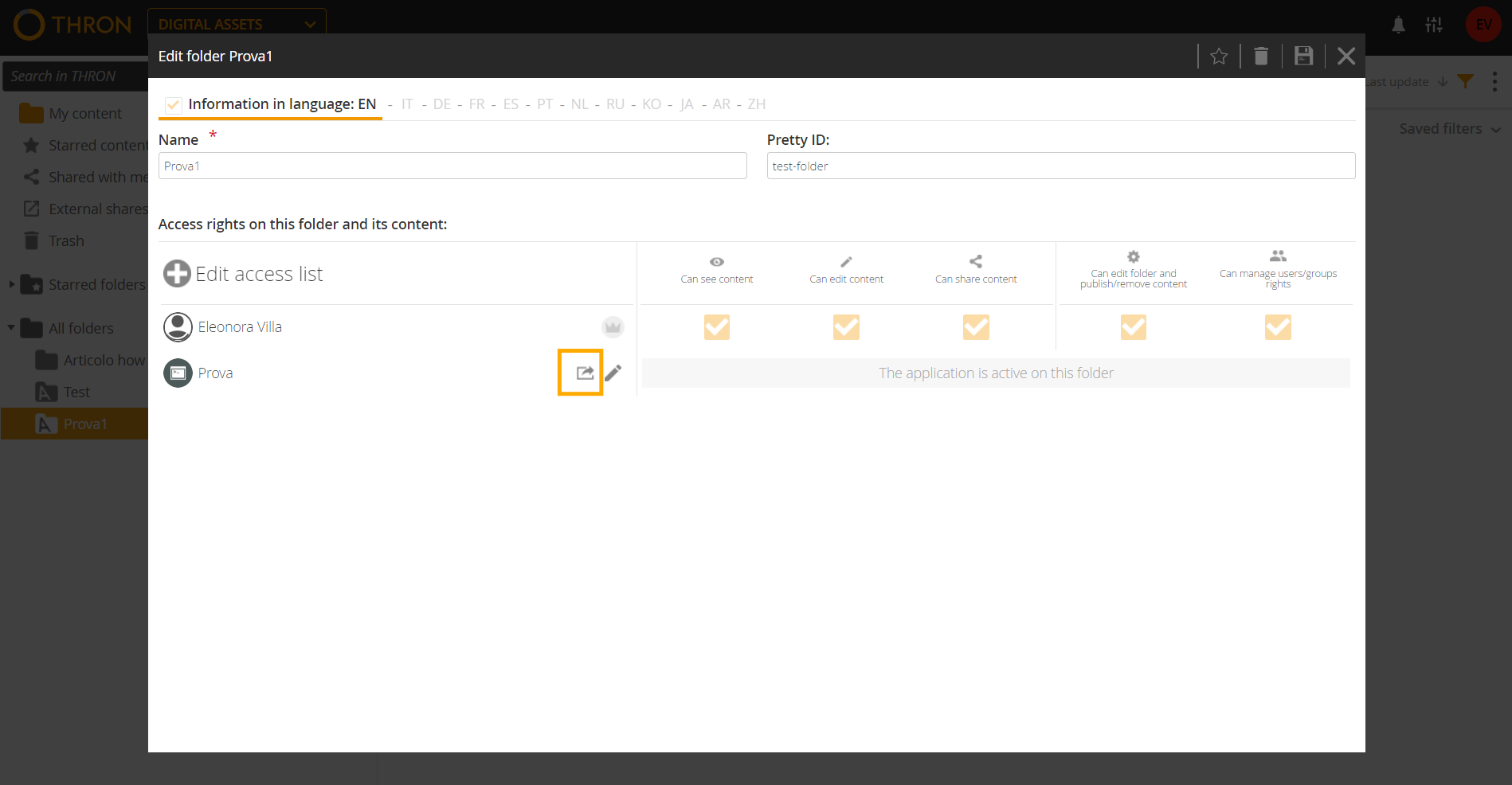
Task: Click the crown icon next to Eleonora Villa
Action: click(x=613, y=327)
